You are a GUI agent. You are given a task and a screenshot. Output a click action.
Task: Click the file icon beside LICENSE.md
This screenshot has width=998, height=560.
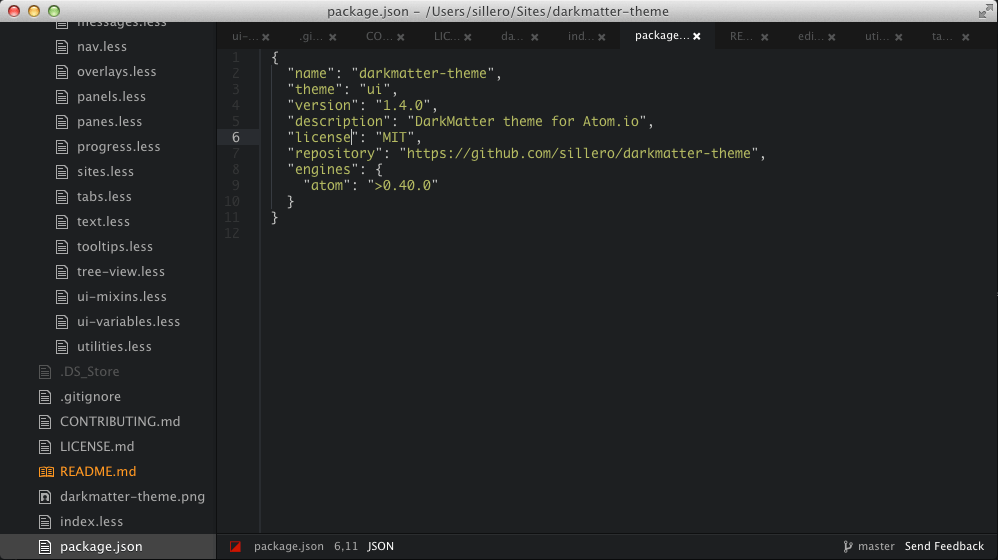click(45, 447)
